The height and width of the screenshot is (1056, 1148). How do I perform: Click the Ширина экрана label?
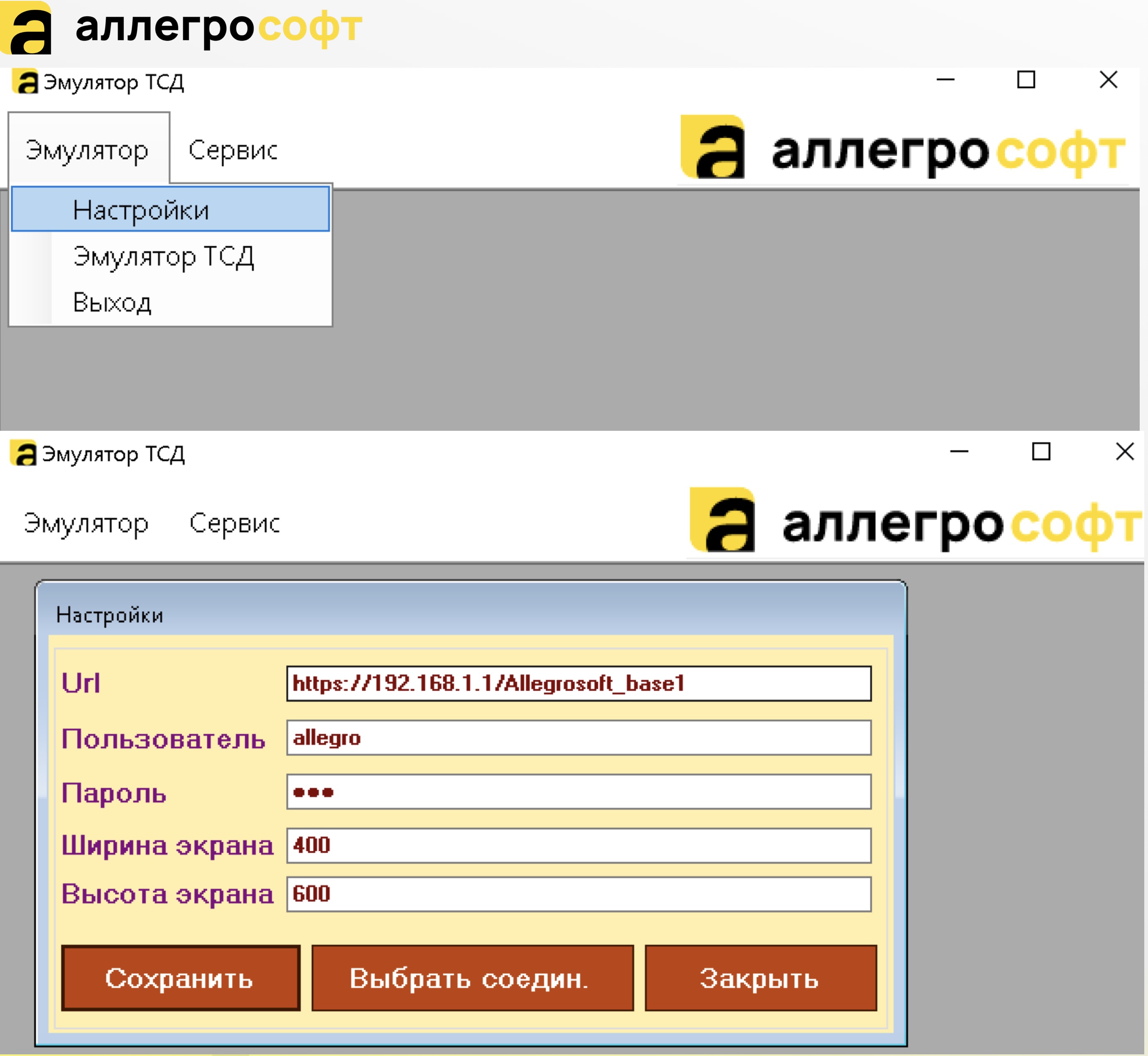click(x=167, y=846)
